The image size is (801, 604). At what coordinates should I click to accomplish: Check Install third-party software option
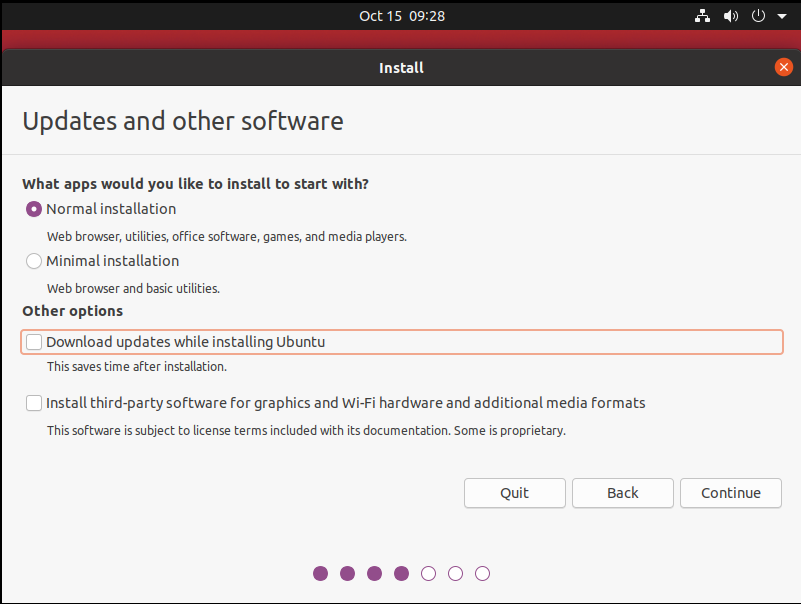pyautogui.click(x=34, y=403)
